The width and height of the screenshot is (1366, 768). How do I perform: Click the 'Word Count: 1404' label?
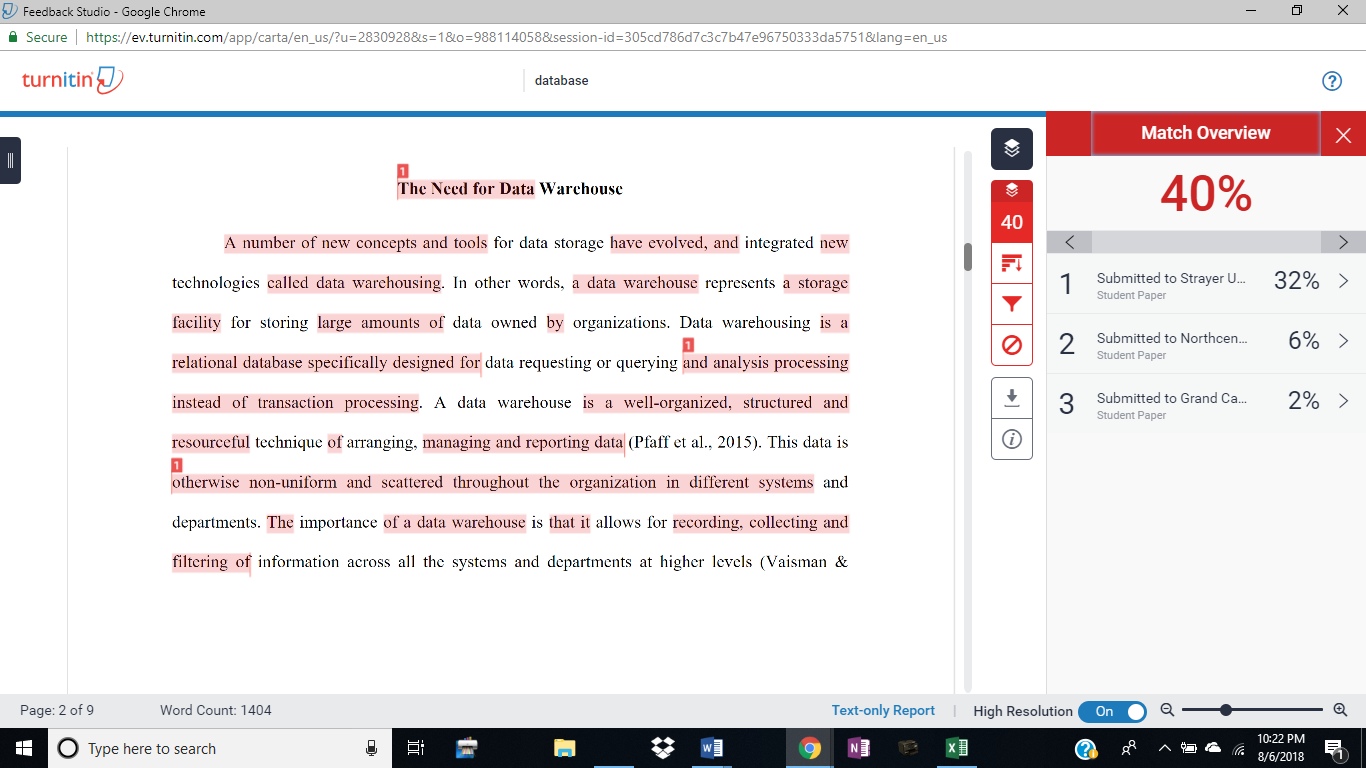pyautogui.click(x=216, y=710)
